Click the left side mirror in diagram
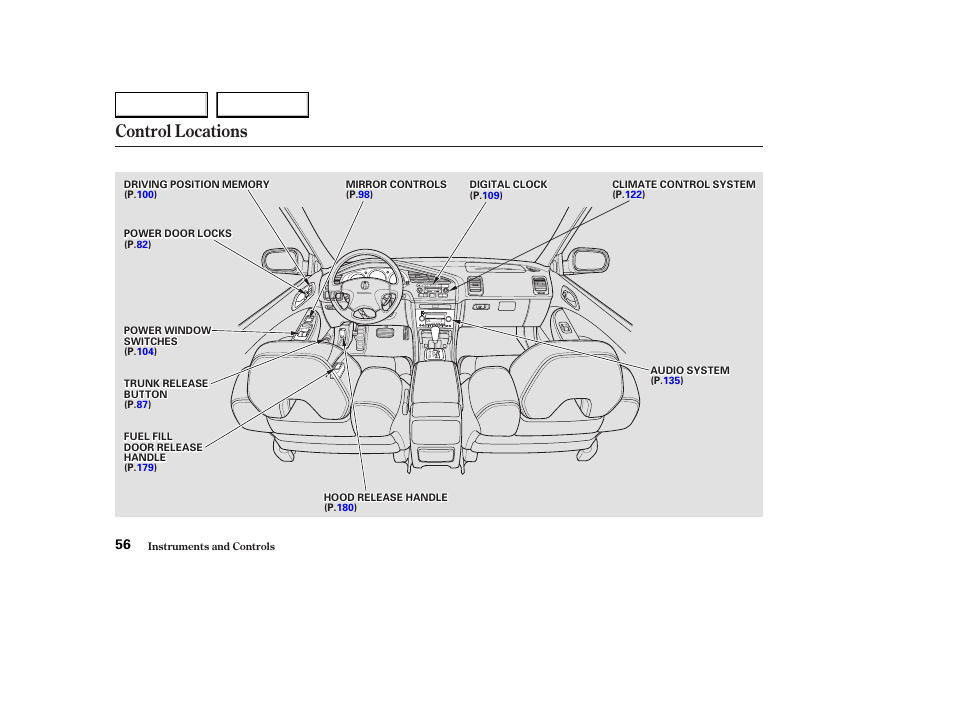The image size is (954, 710). 284,260
